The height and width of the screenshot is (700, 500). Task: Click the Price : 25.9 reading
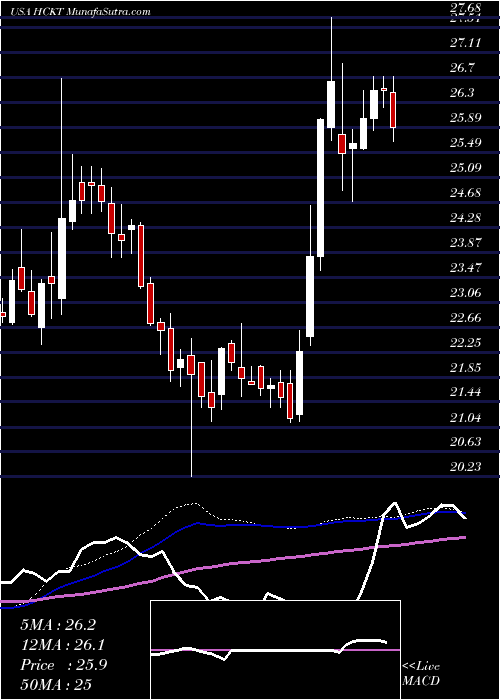(63, 665)
